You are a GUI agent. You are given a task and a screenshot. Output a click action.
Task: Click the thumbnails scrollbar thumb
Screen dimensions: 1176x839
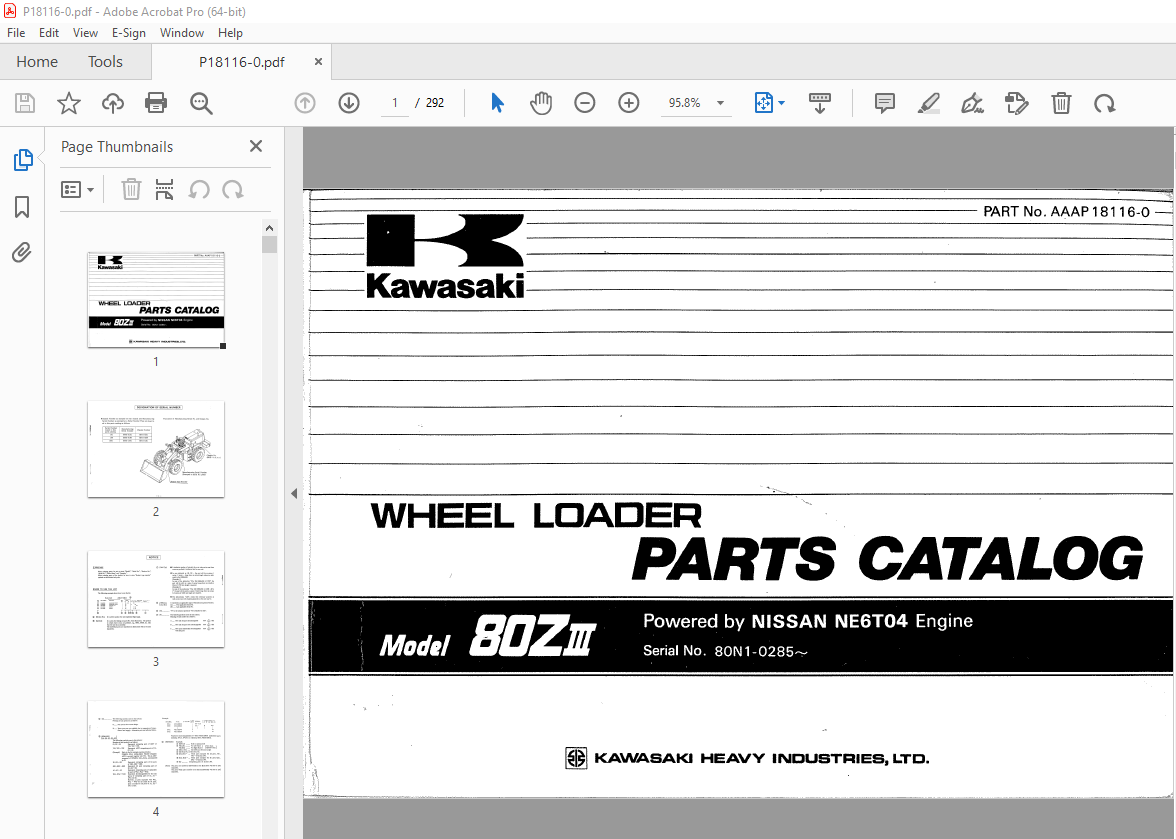point(269,244)
